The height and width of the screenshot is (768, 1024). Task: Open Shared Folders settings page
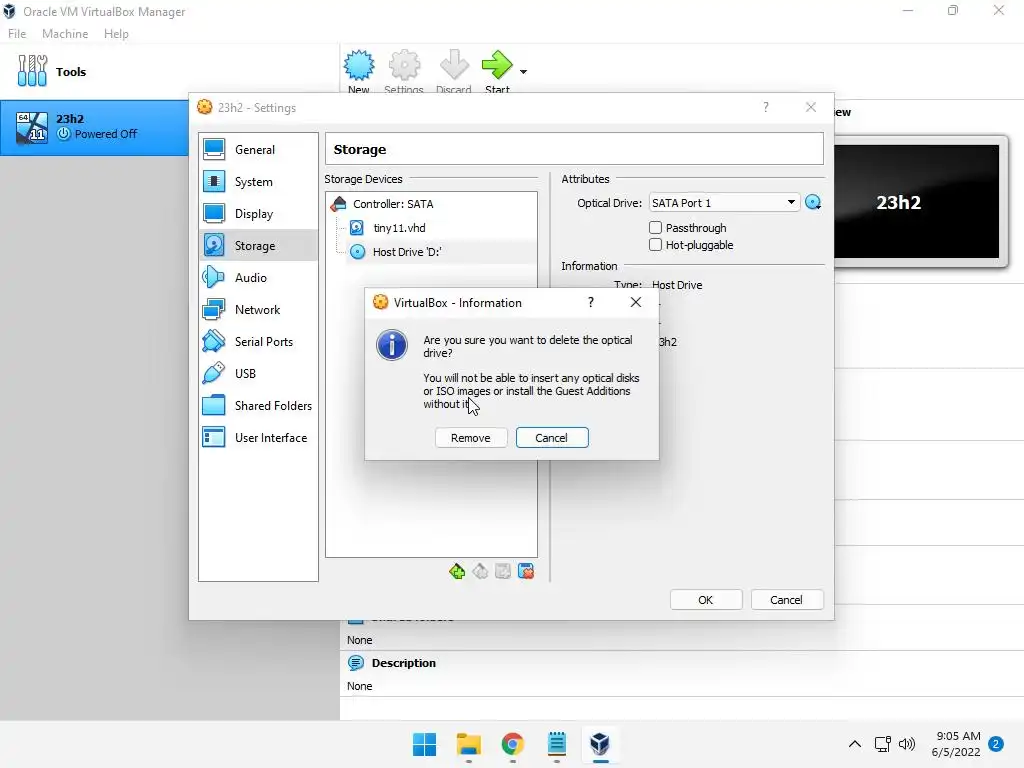[258, 406]
